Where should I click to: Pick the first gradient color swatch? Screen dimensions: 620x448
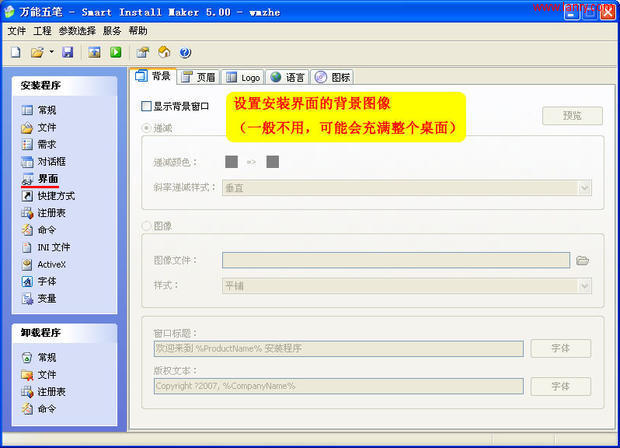pyautogui.click(x=231, y=161)
